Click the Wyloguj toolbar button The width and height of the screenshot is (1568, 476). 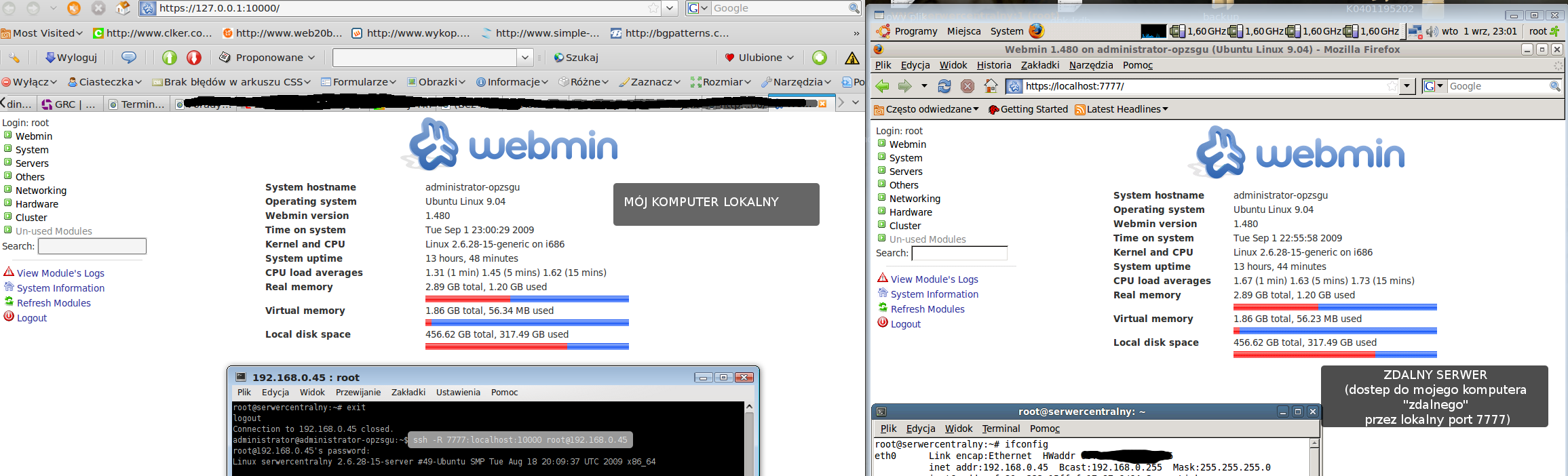pos(71,58)
